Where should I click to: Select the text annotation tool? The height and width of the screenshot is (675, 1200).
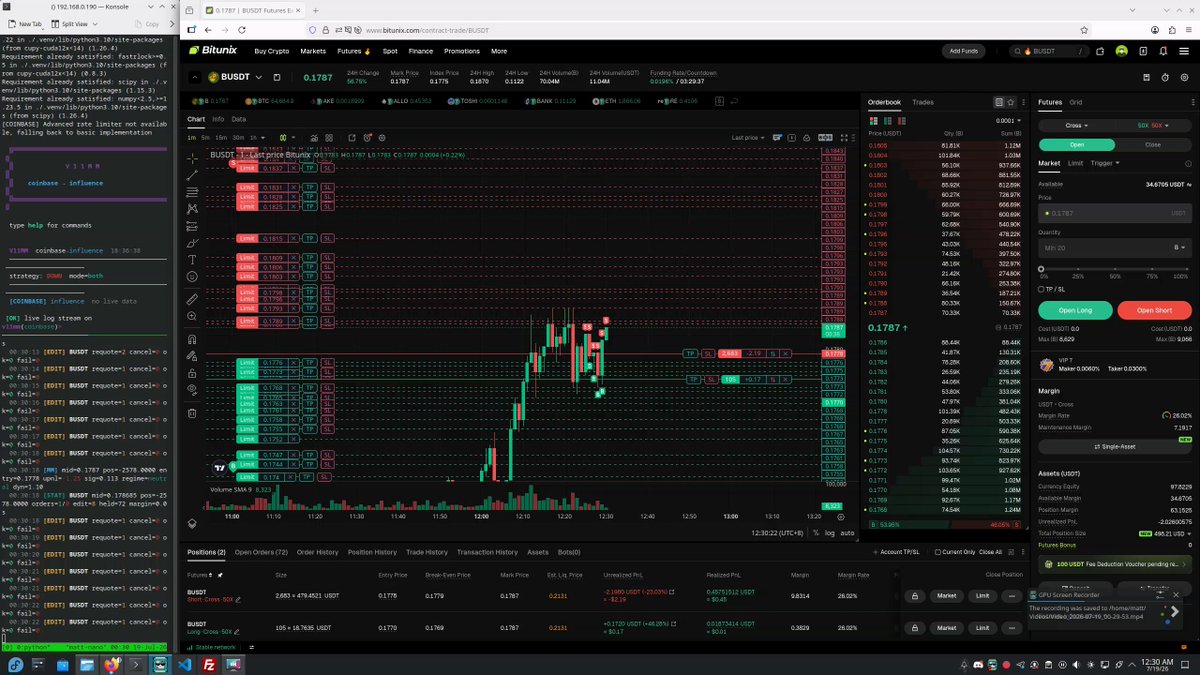tap(192, 259)
